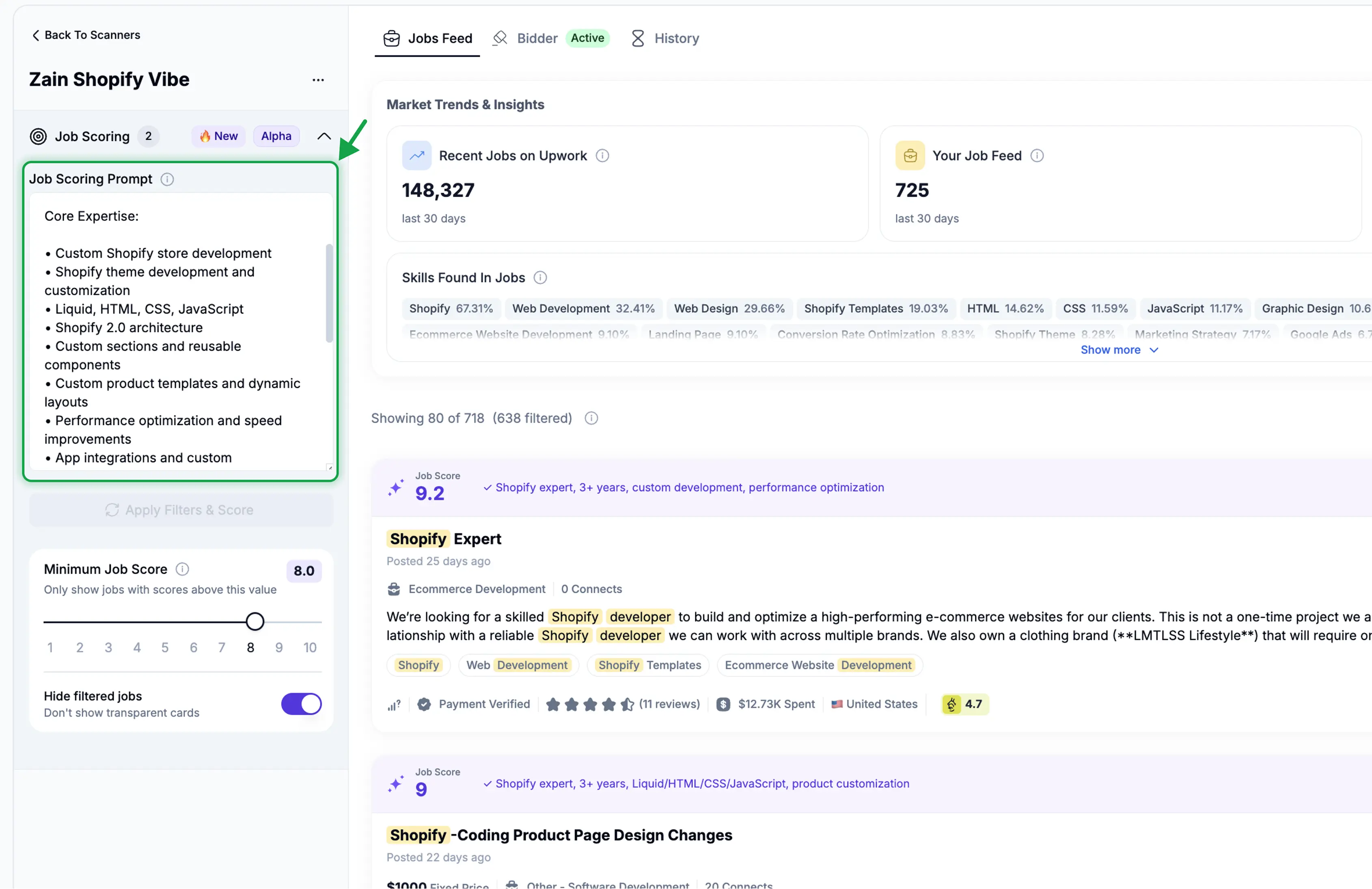This screenshot has width=1372, height=889.
Task: Click the 8.0 minimum score value
Action: point(304,571)
